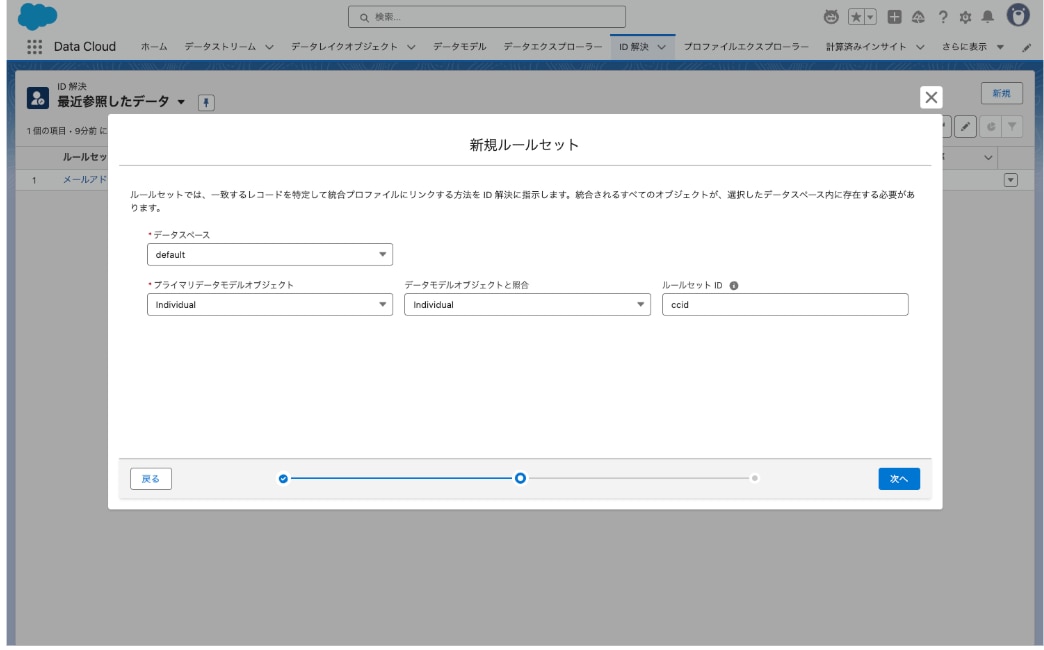Click the 次へ button
Image resolution: width=1044 pixels, height=650 pixels.
click(898, 479)
